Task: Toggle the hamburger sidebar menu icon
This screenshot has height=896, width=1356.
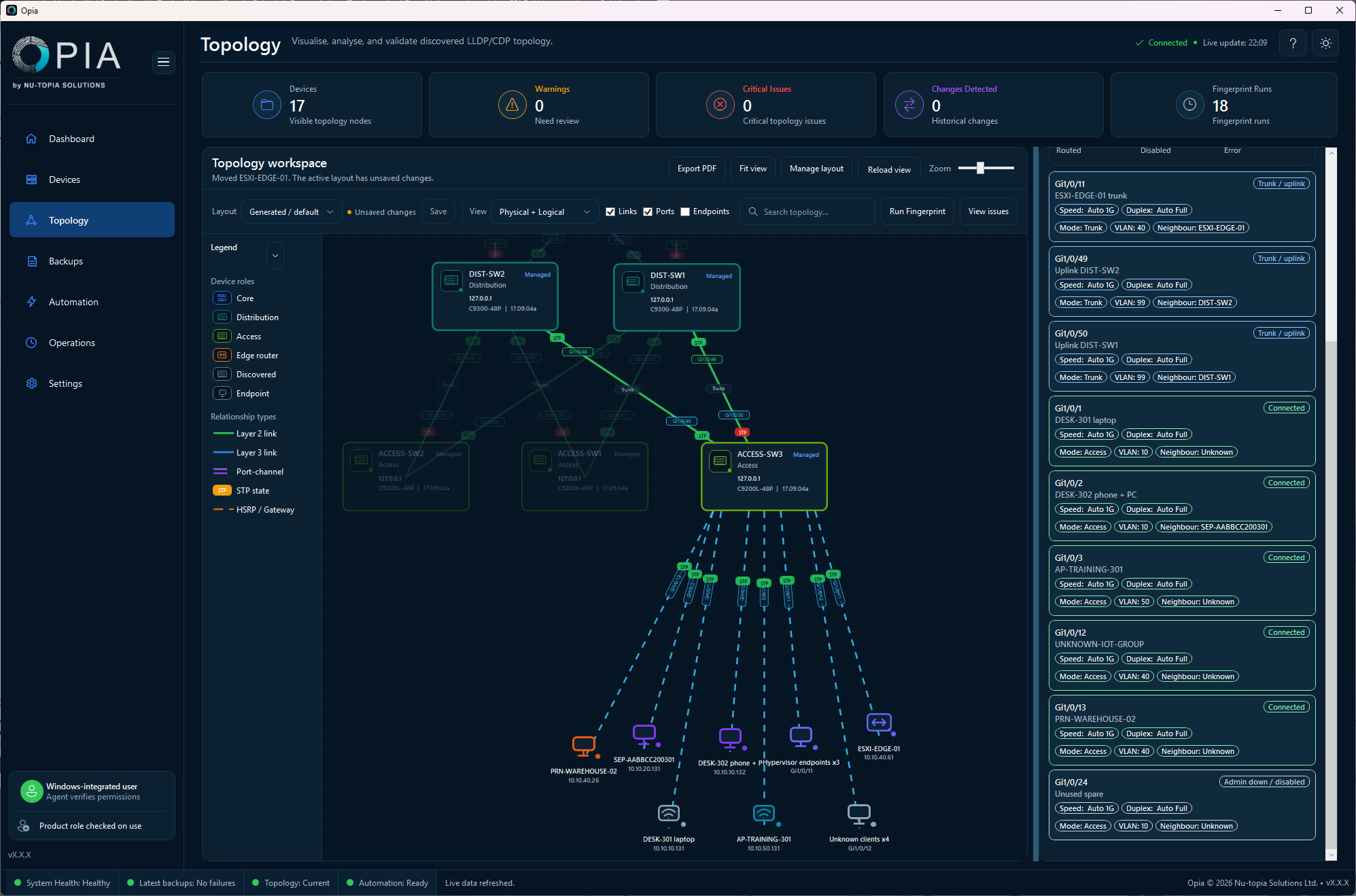Action: tap(163, 62)
